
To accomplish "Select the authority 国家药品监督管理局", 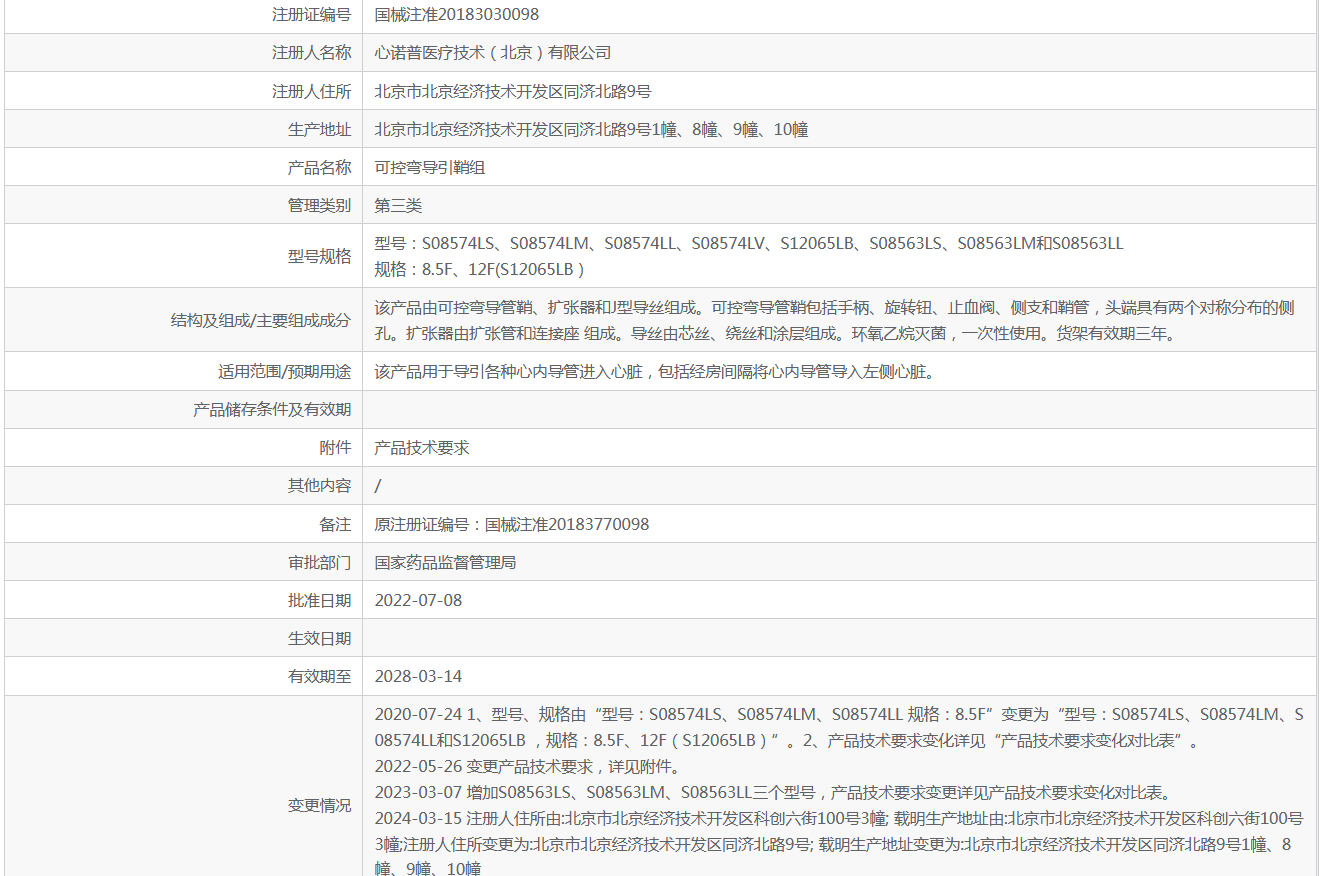I will [x=445, y=563].
